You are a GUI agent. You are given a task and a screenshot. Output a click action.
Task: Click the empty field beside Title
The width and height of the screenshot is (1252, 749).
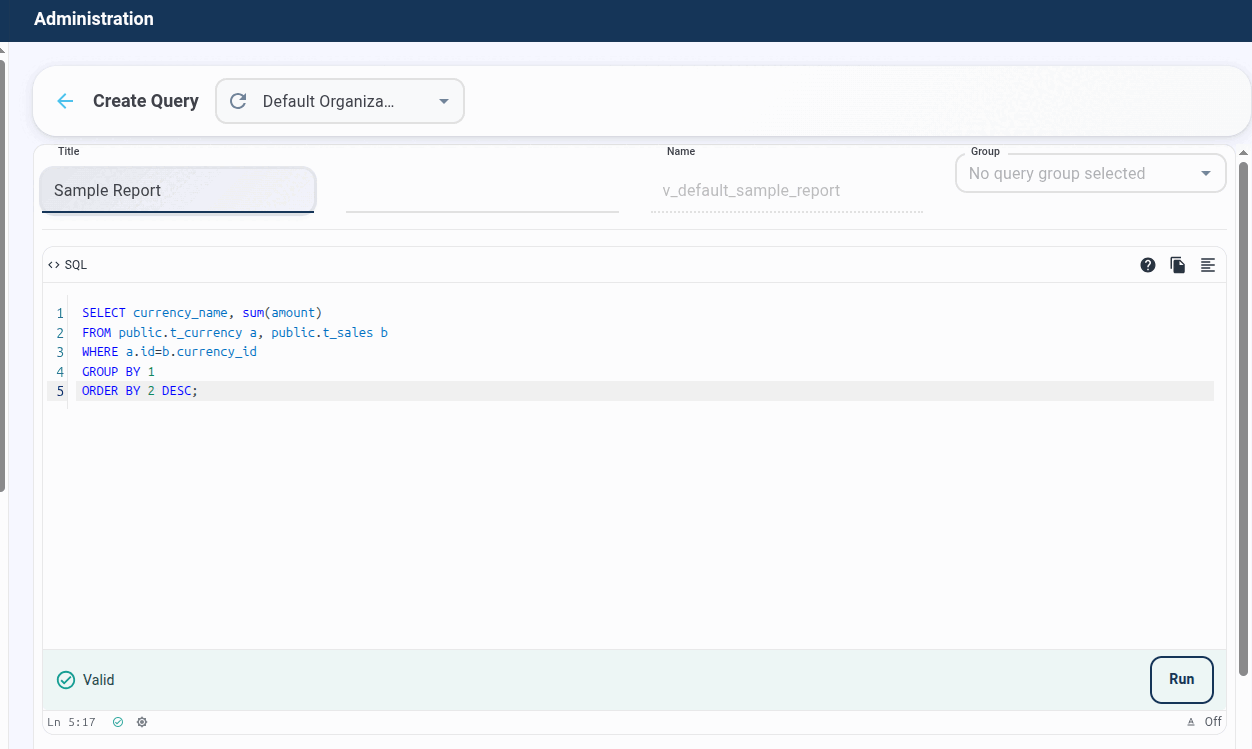(x=482, y=190)
